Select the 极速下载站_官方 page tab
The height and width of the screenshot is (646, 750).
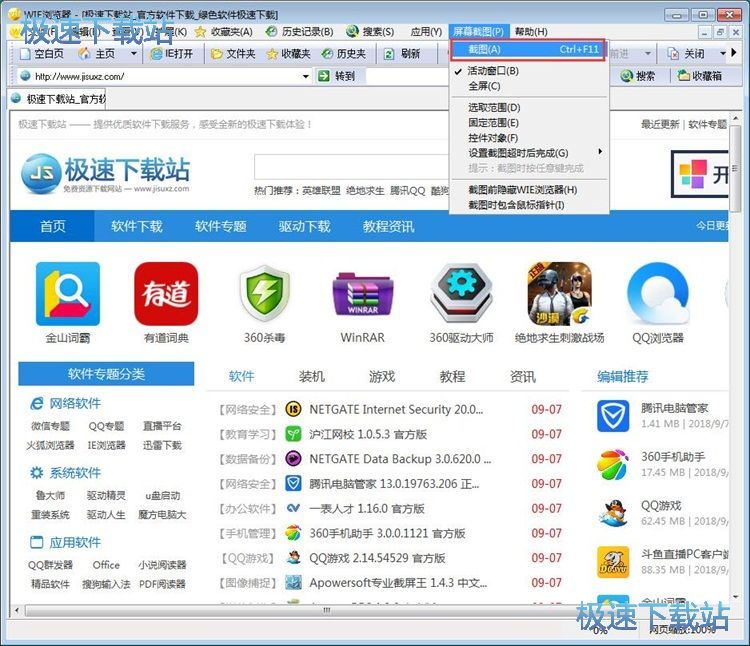(x=59, y=99)
